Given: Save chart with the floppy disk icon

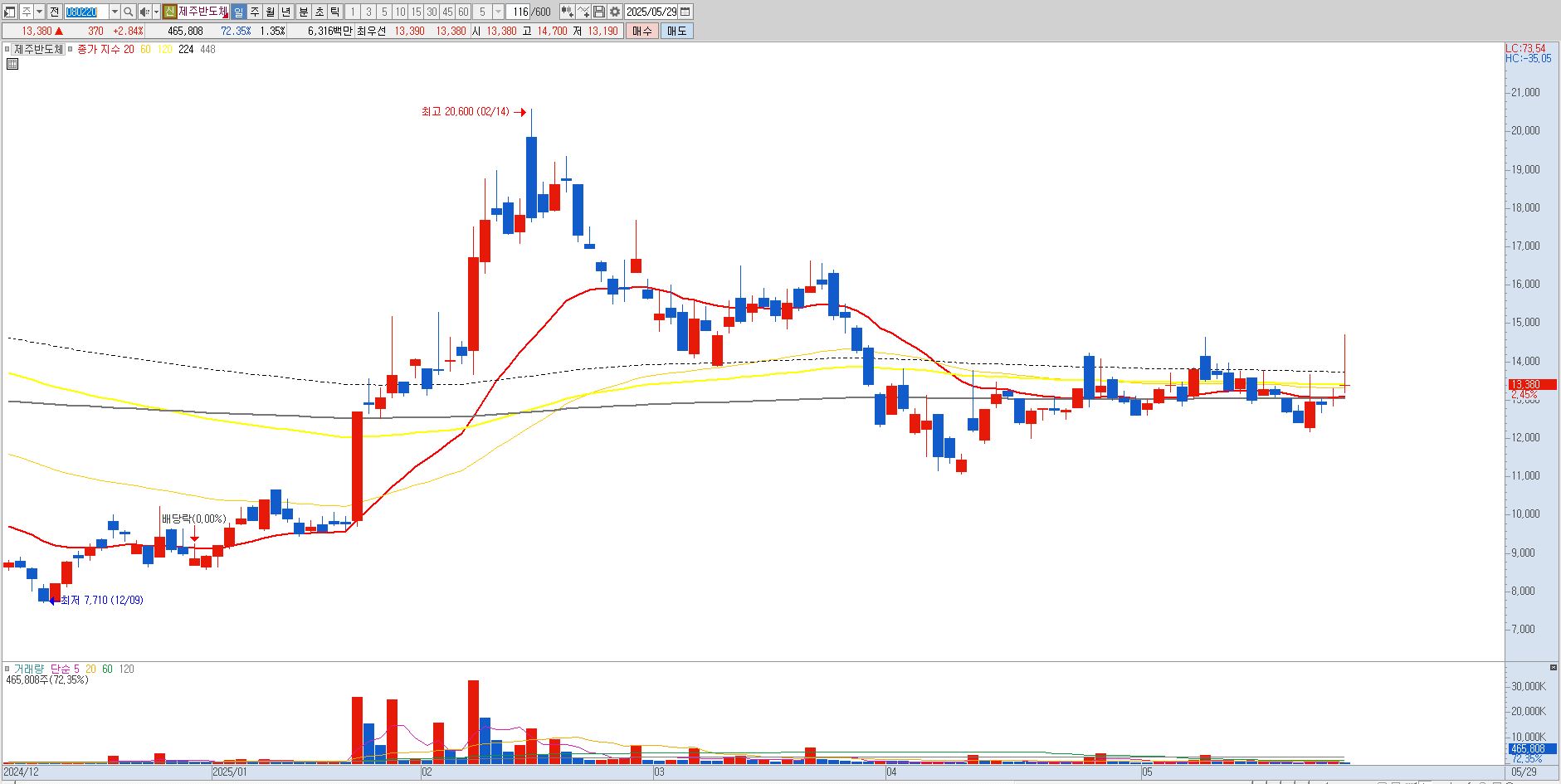Looking at the screenshot, I should (598, 12).
